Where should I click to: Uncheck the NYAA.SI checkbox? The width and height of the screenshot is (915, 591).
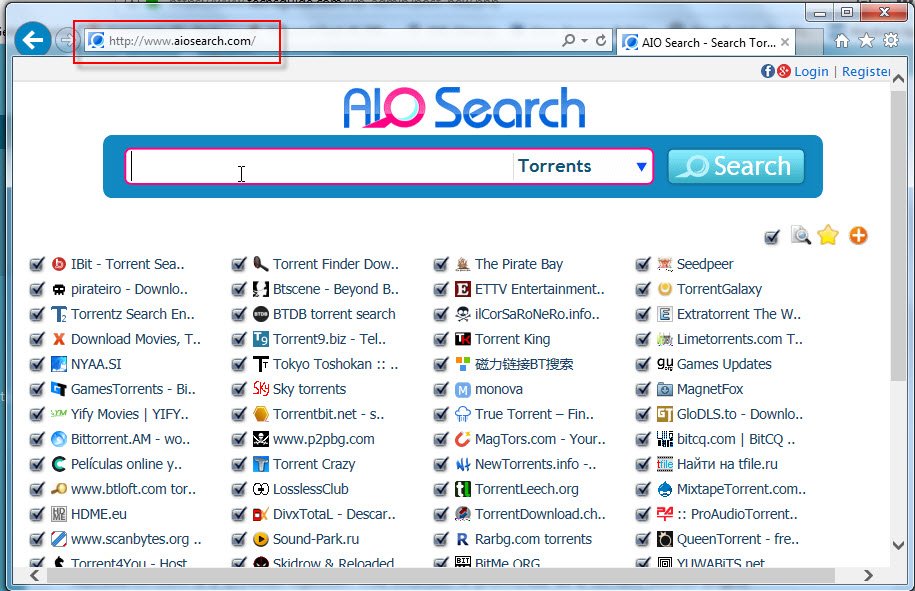[37, 364]
